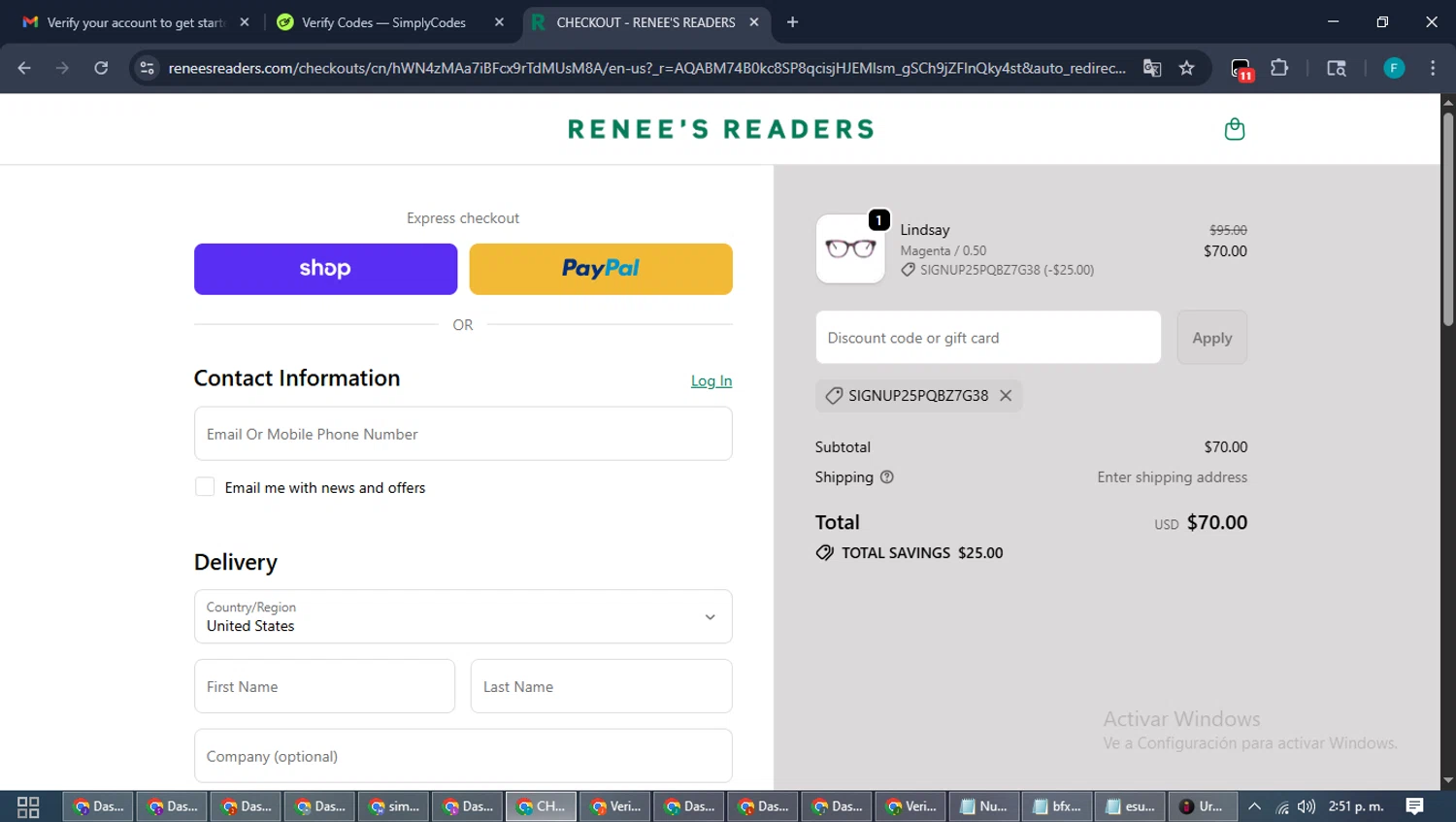Open the taskbar item labeled sim...
This screenshot has width=1456, height=822.
(394, 806)
